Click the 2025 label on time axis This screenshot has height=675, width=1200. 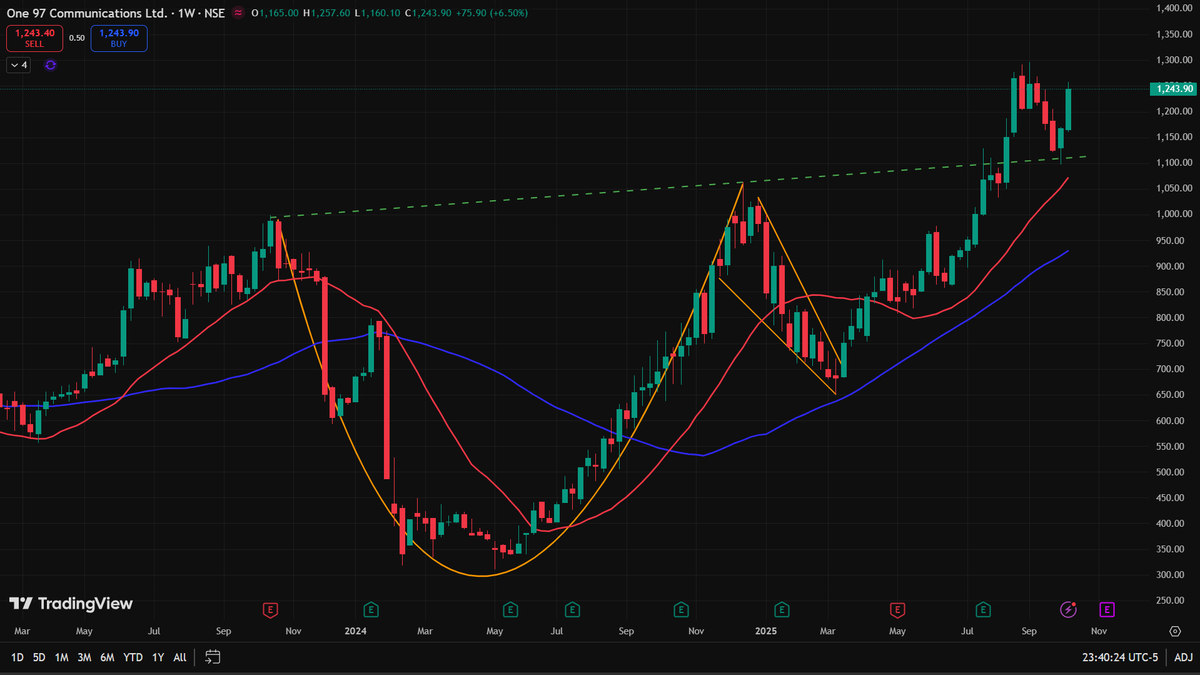pyautogui.click(x=767, y=631)
